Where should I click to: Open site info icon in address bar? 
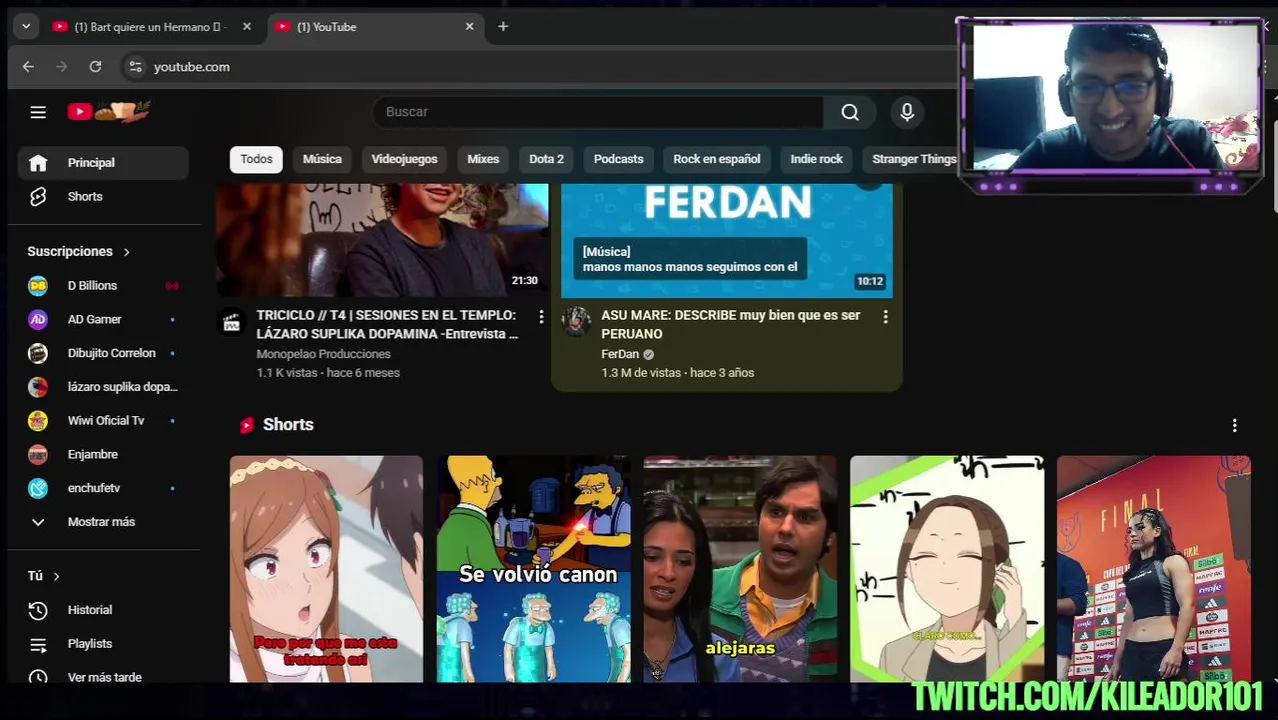coord(135,67)
